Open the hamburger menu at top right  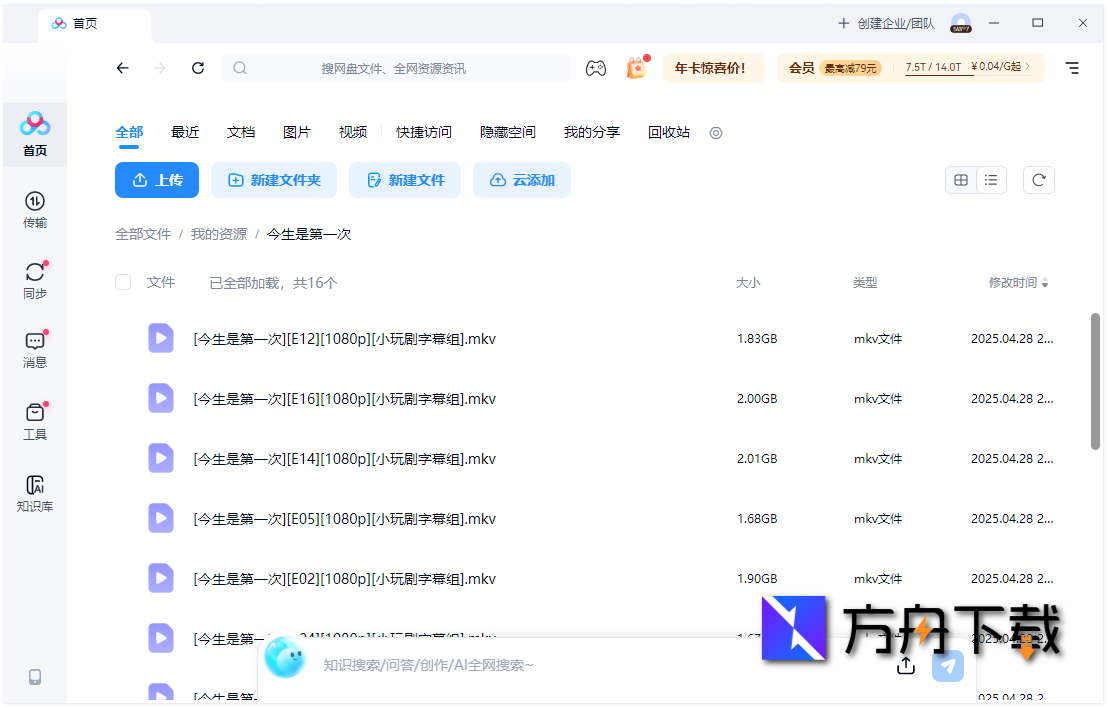click(1072, 68)
